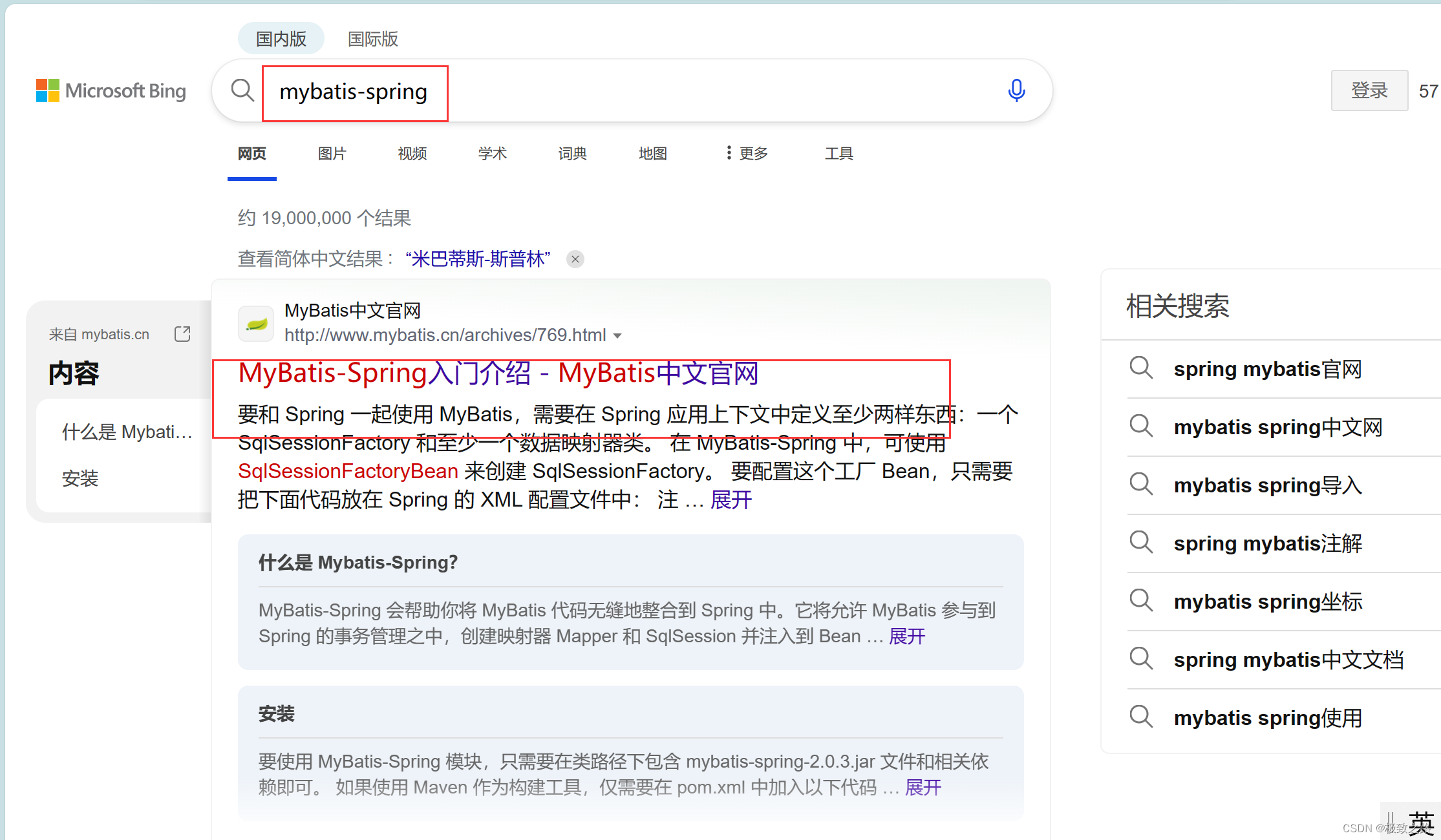1441x840 pixels.
Task: Select the 学术 tab
Action: click(493, 154)
